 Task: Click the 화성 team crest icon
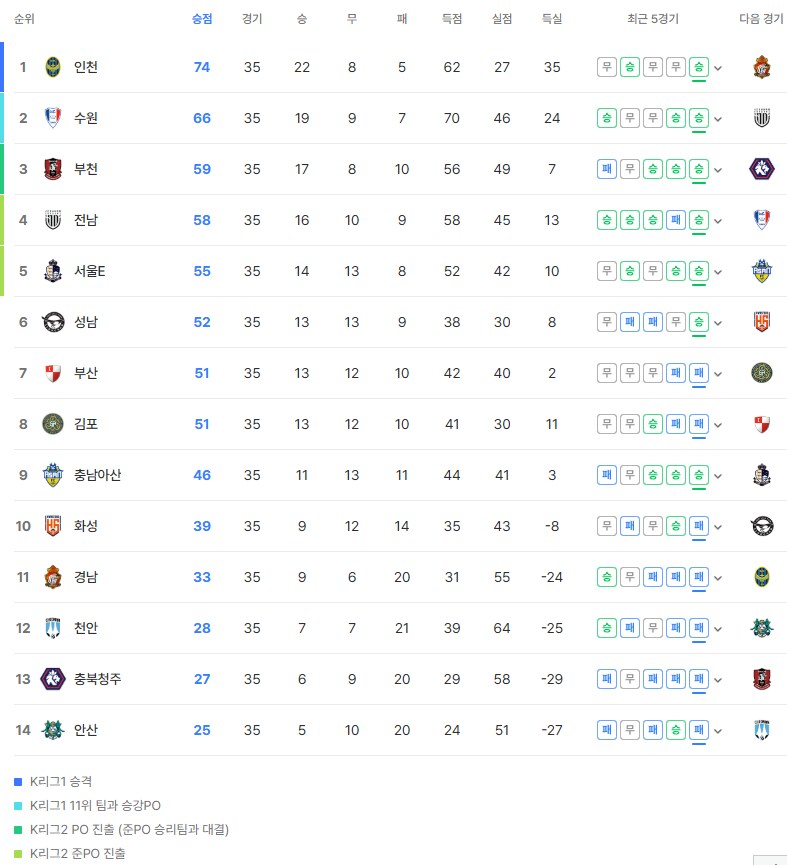(53, 526)
